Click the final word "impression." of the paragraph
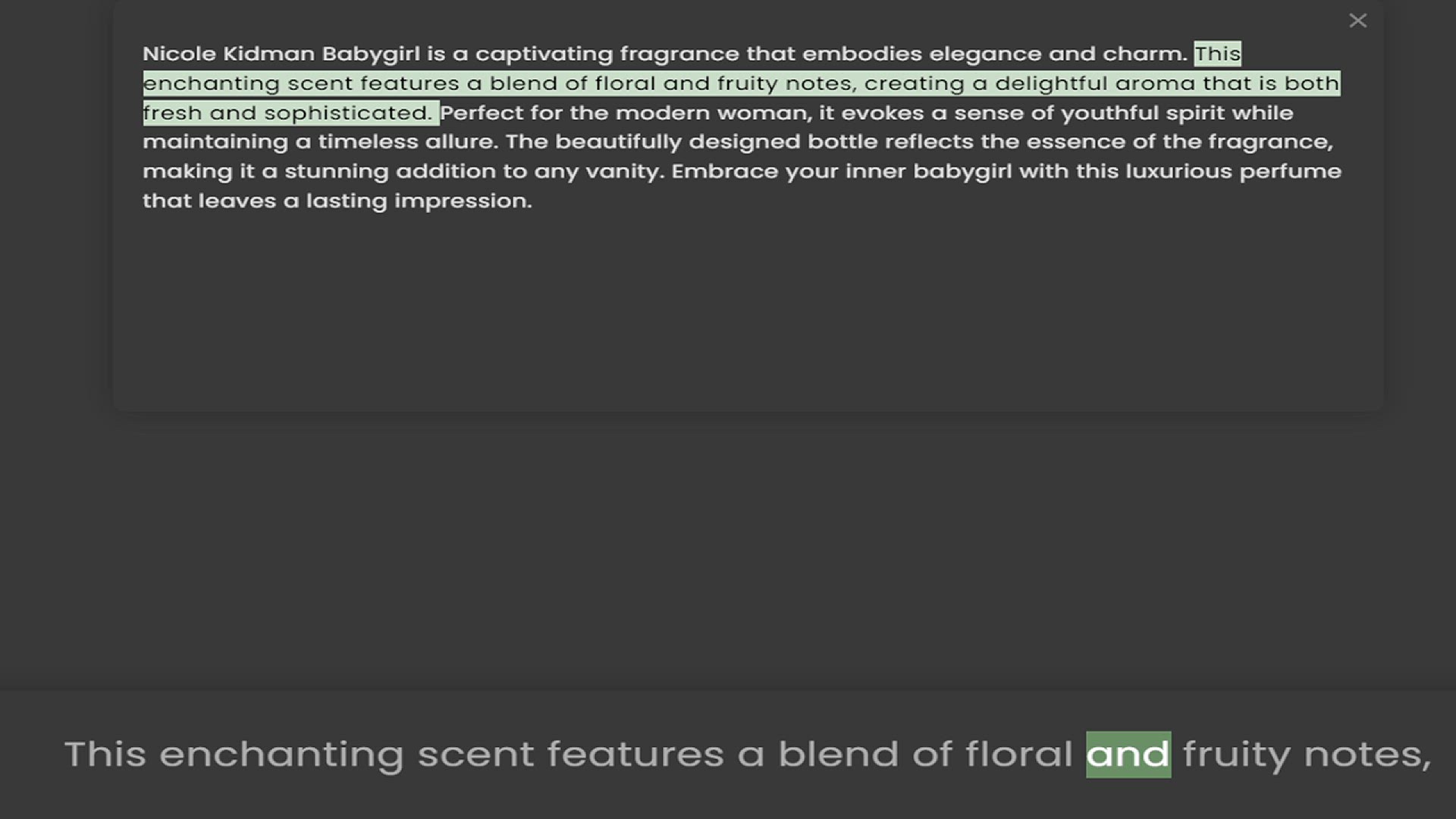 pyautogui.click(x=463, y=202)
